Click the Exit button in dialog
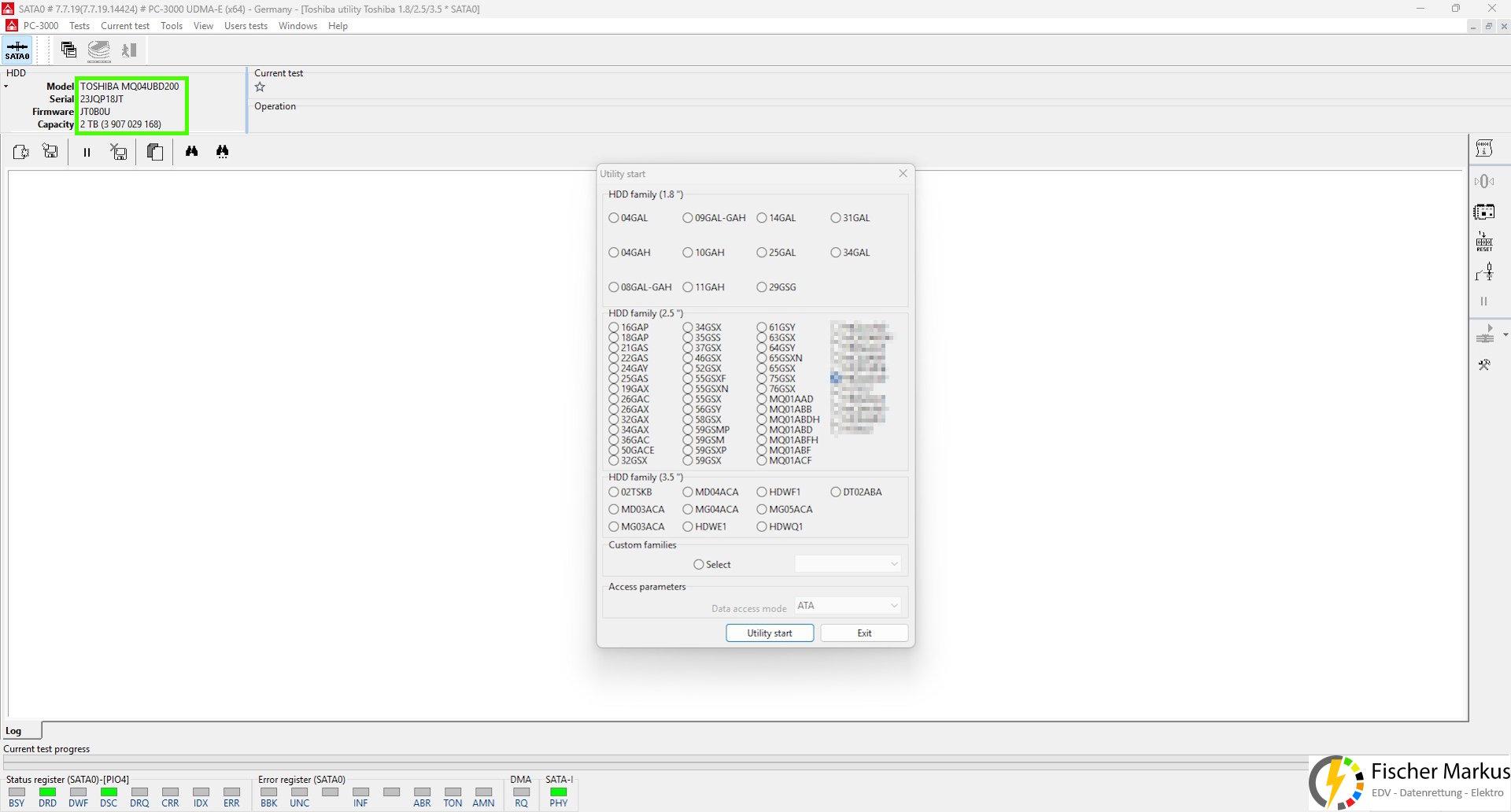Screen dimensions: 1511x812 tap(863, 633)
